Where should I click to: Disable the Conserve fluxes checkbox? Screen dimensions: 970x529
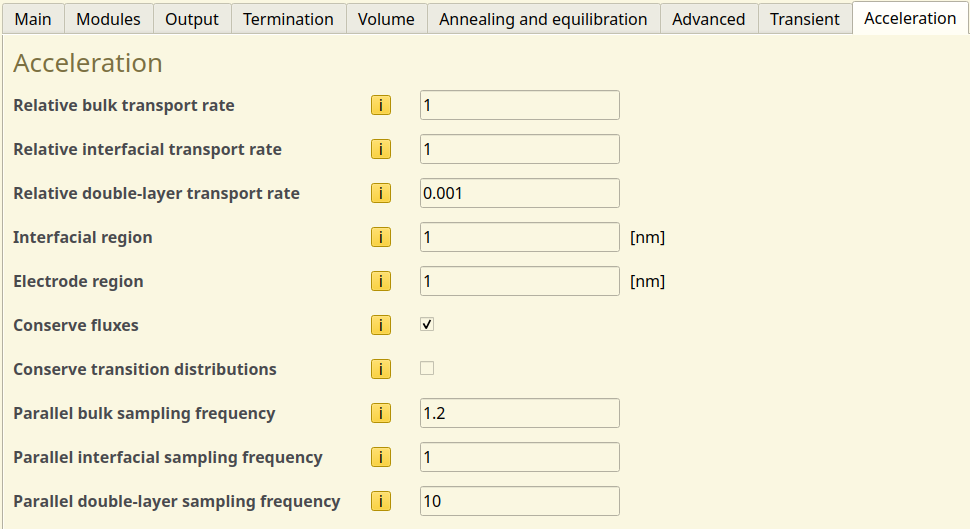[427, 325]
